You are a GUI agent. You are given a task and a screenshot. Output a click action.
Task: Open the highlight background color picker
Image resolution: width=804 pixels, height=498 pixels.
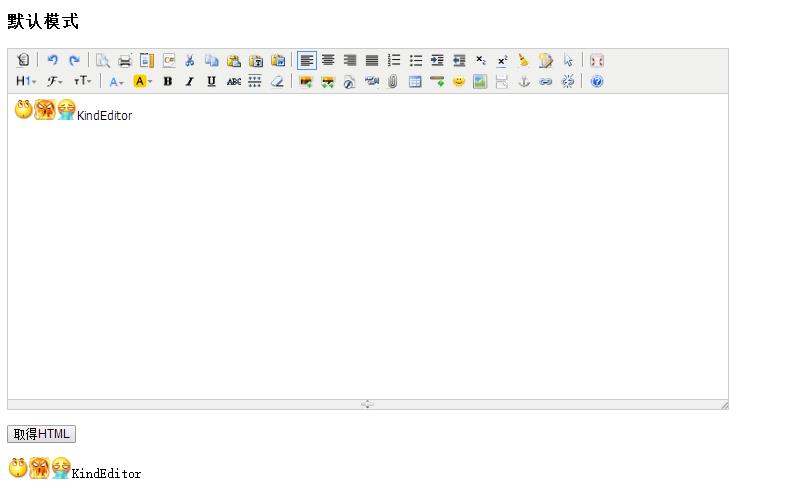pyautogui.click(x=143, y=81)
